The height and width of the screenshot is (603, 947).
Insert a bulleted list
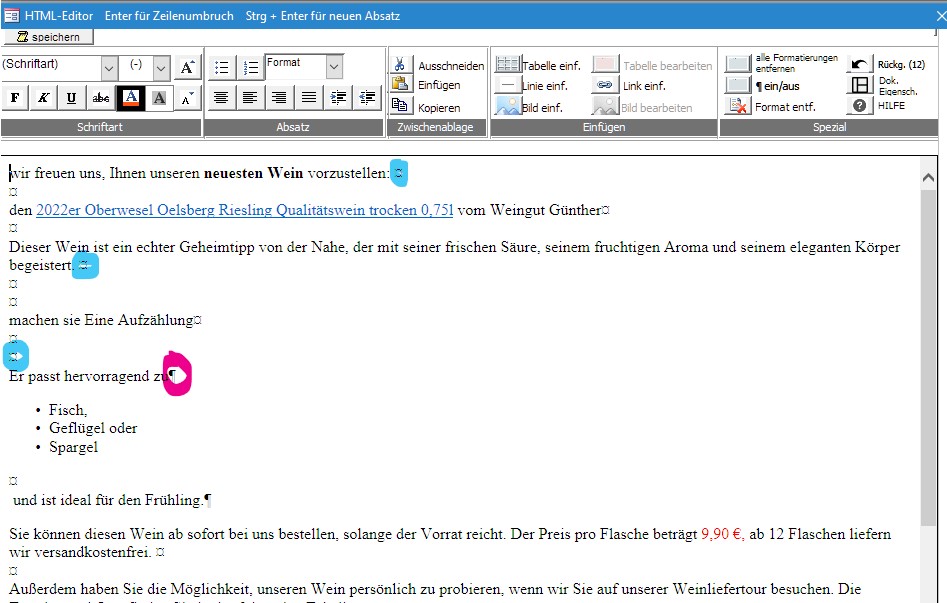(221, 68)
